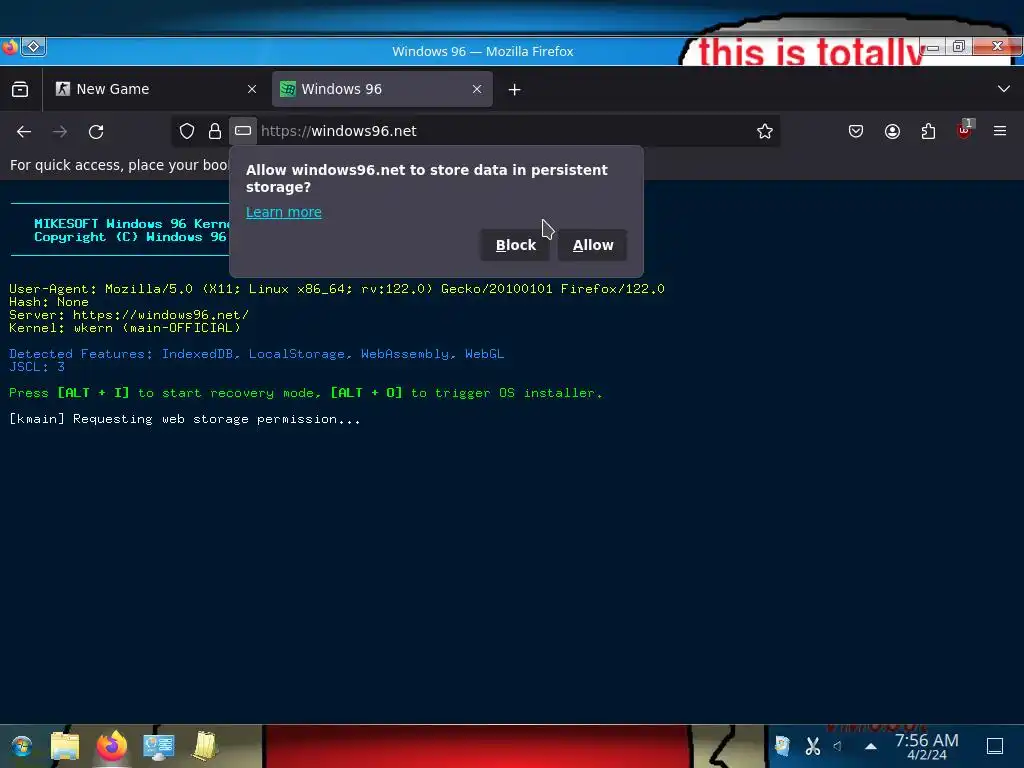Expand the list all tabs chevron
The image size is (1024, 768).
[1004, 89]
